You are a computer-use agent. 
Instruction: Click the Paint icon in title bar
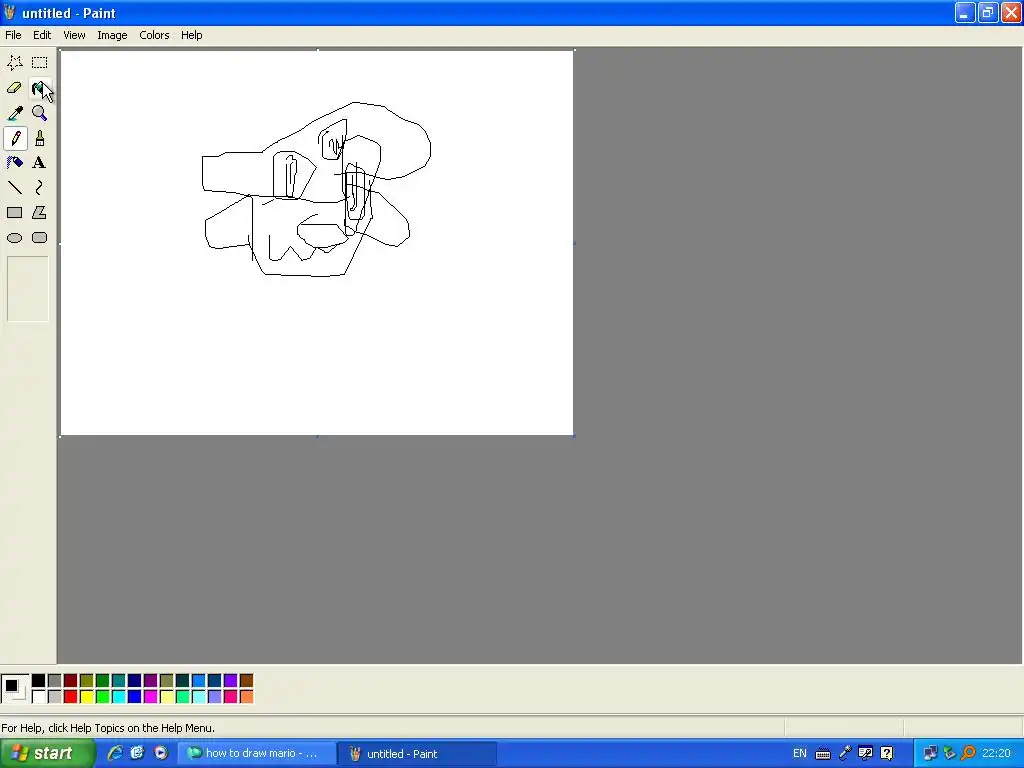[9, 12]
